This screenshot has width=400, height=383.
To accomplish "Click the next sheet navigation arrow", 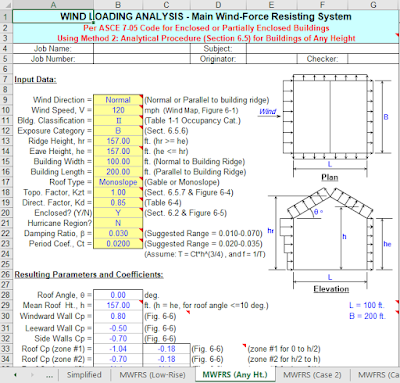I will pos(32,375).
